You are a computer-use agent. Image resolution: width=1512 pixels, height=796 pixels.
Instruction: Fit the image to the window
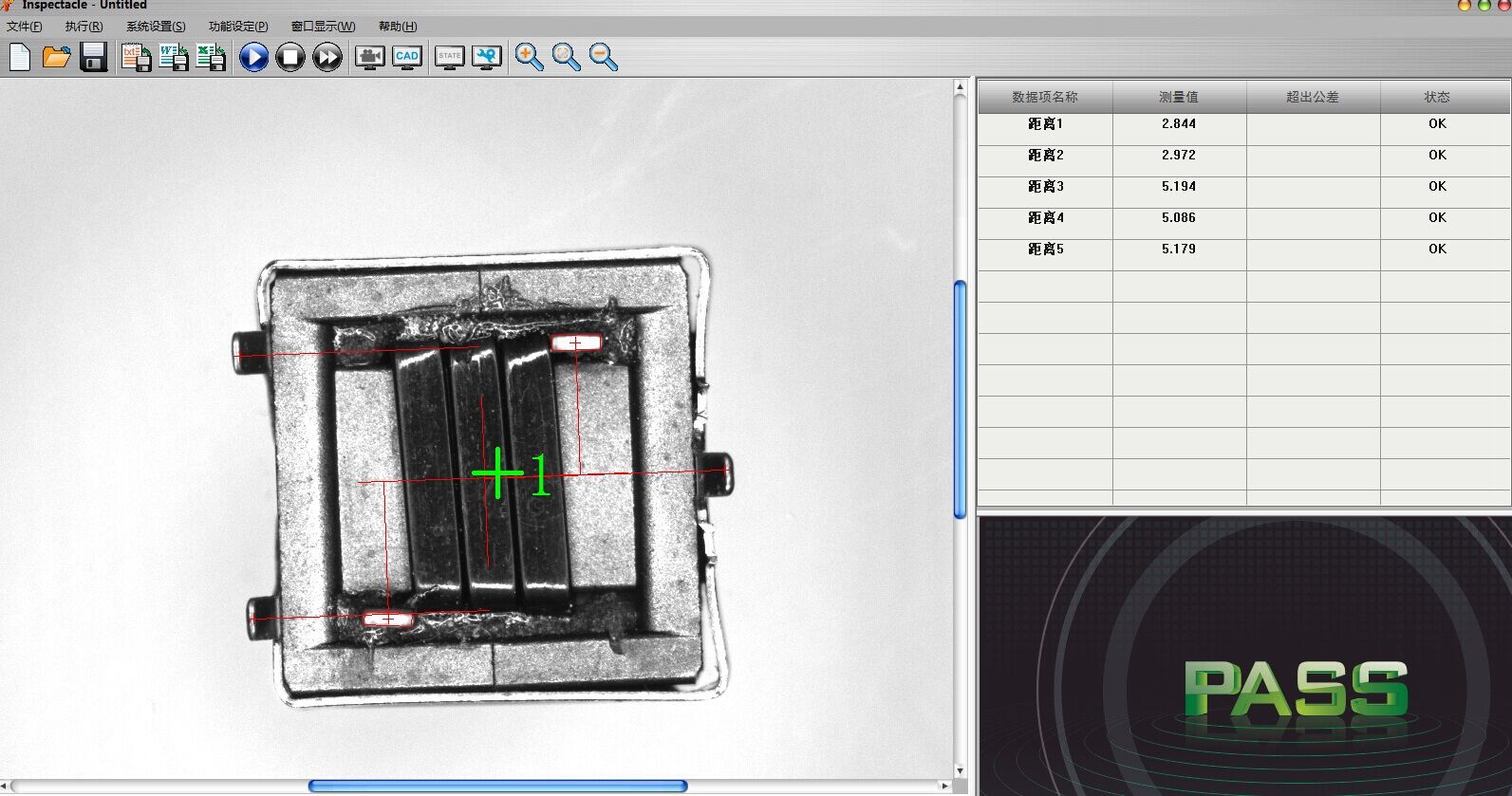pyautogui.click(x=566, y=57)
